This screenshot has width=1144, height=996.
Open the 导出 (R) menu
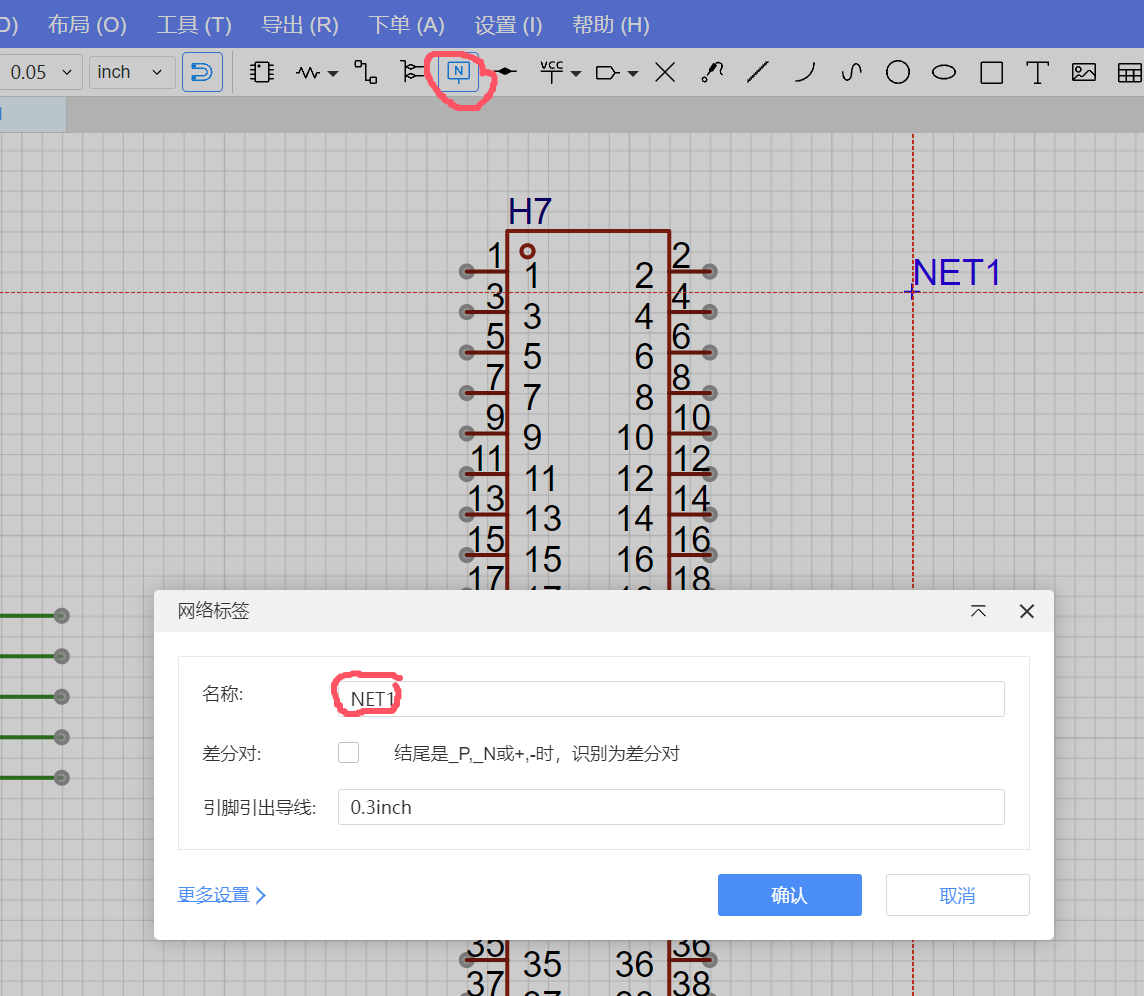click(x=300, y=25)
